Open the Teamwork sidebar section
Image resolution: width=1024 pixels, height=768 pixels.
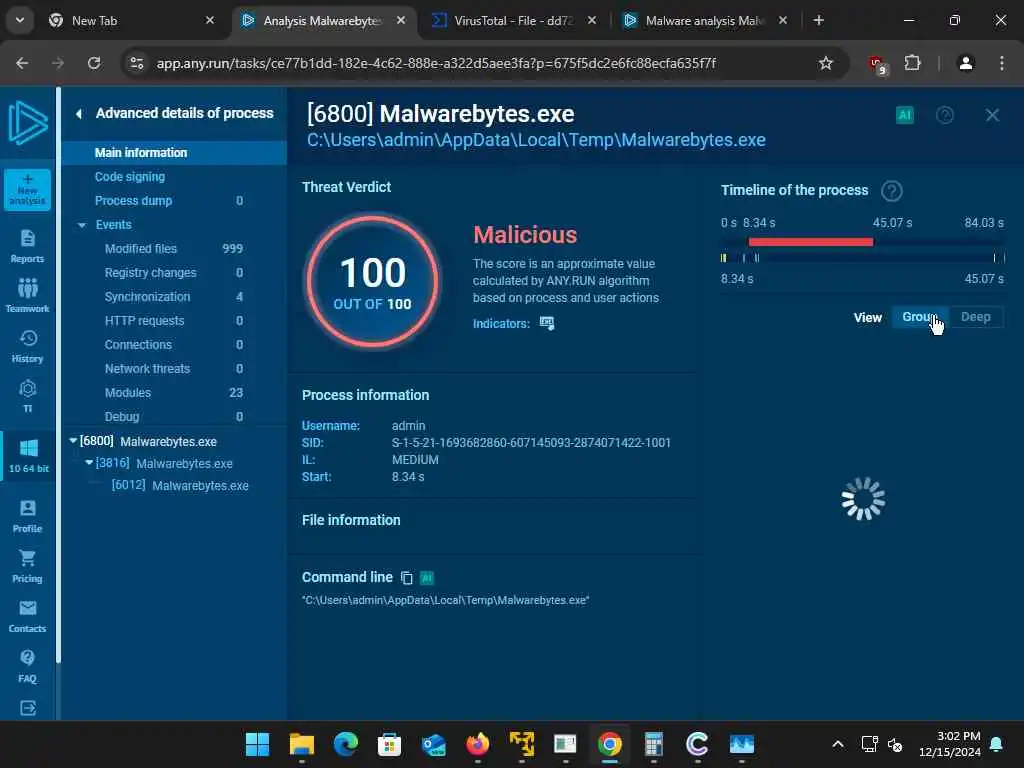27,295
